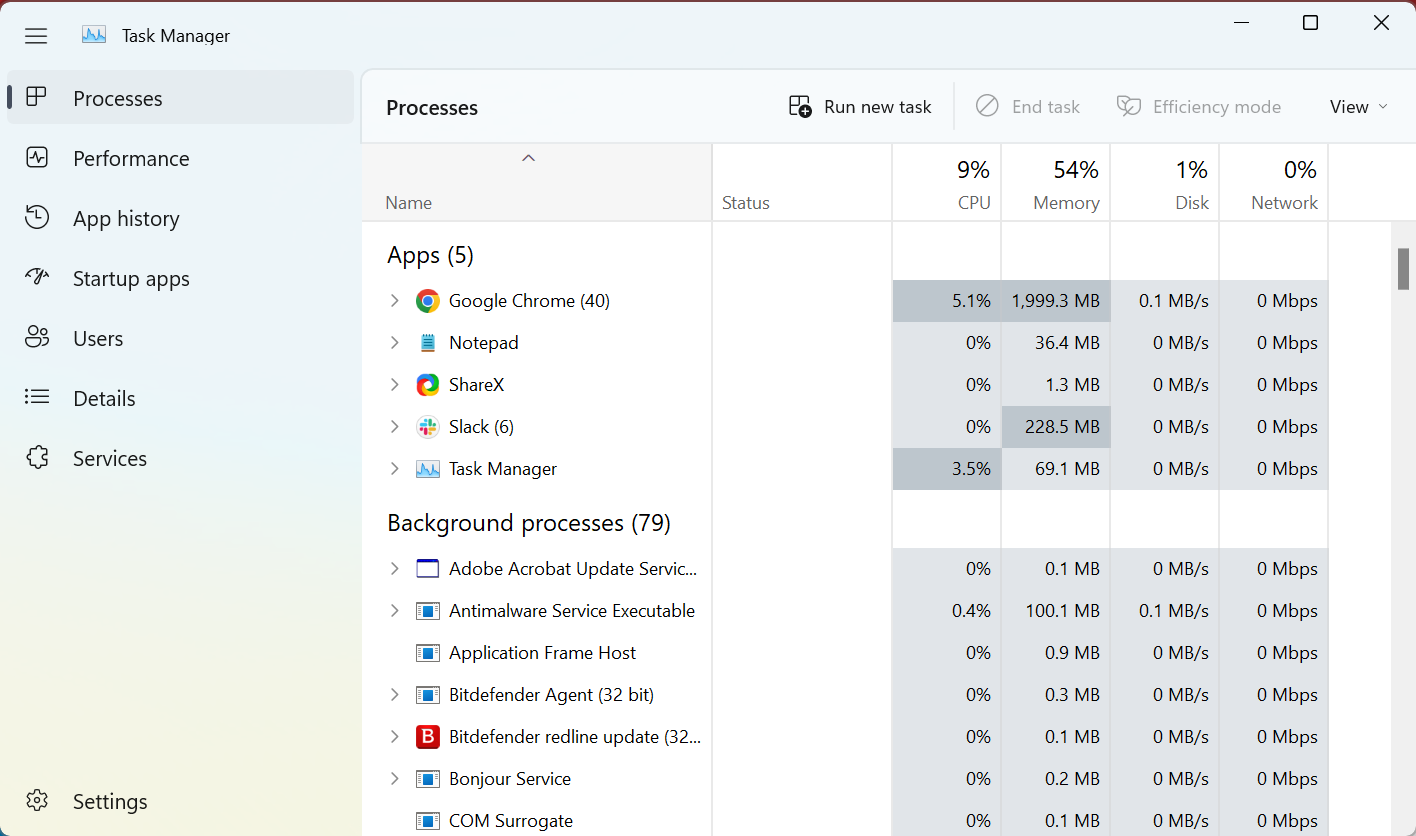This screenshot has height=836, width=1416.
Task: Switch to the Performance page
Action: pos(180,158)
